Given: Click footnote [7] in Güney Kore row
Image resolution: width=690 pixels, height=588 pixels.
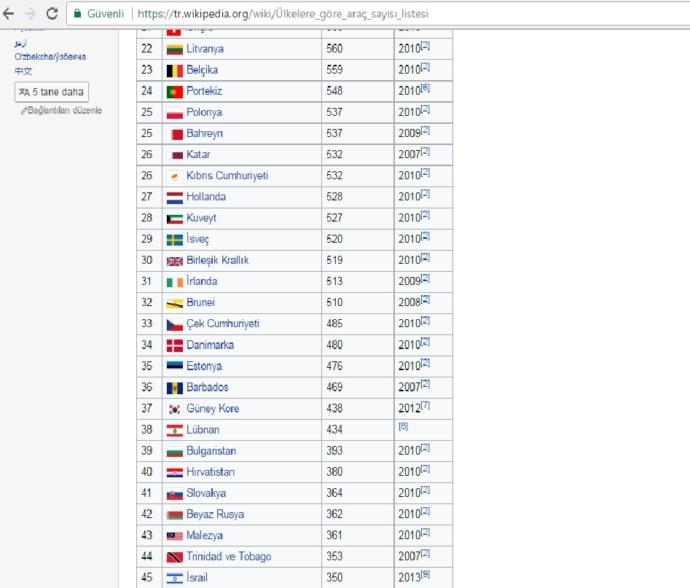Looking at the screenshot, I should [425, 405].
